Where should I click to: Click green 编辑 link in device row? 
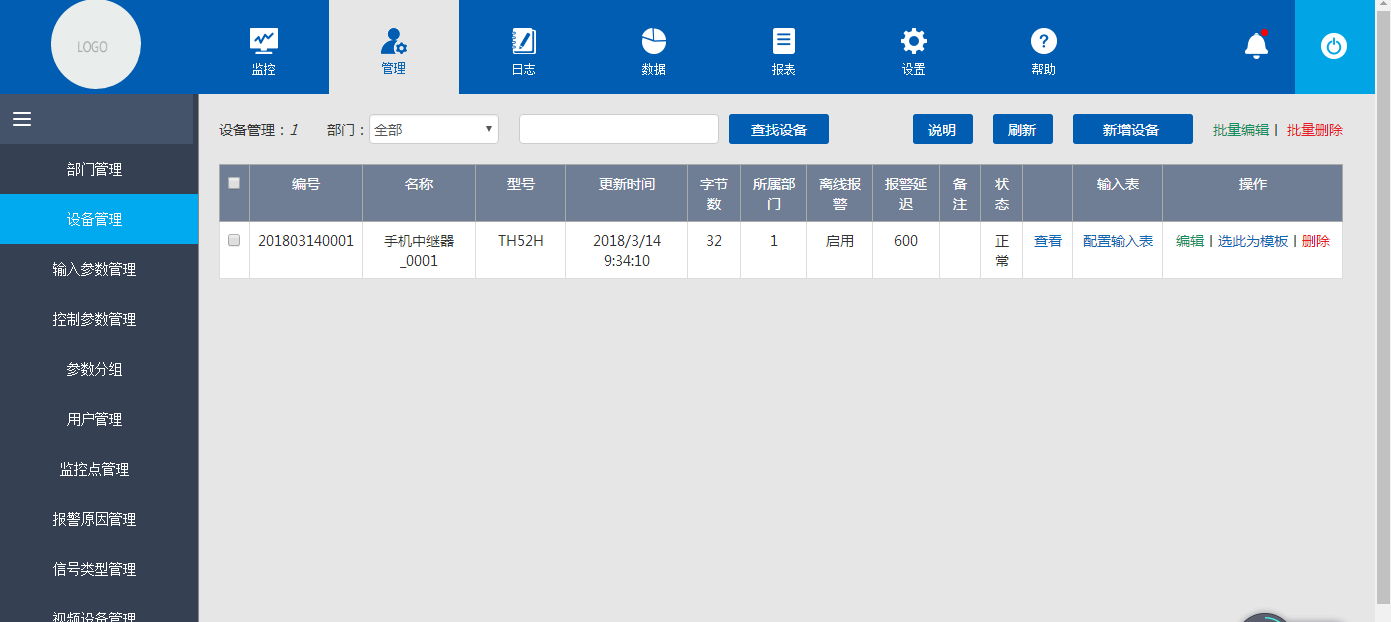[1190, 241]
